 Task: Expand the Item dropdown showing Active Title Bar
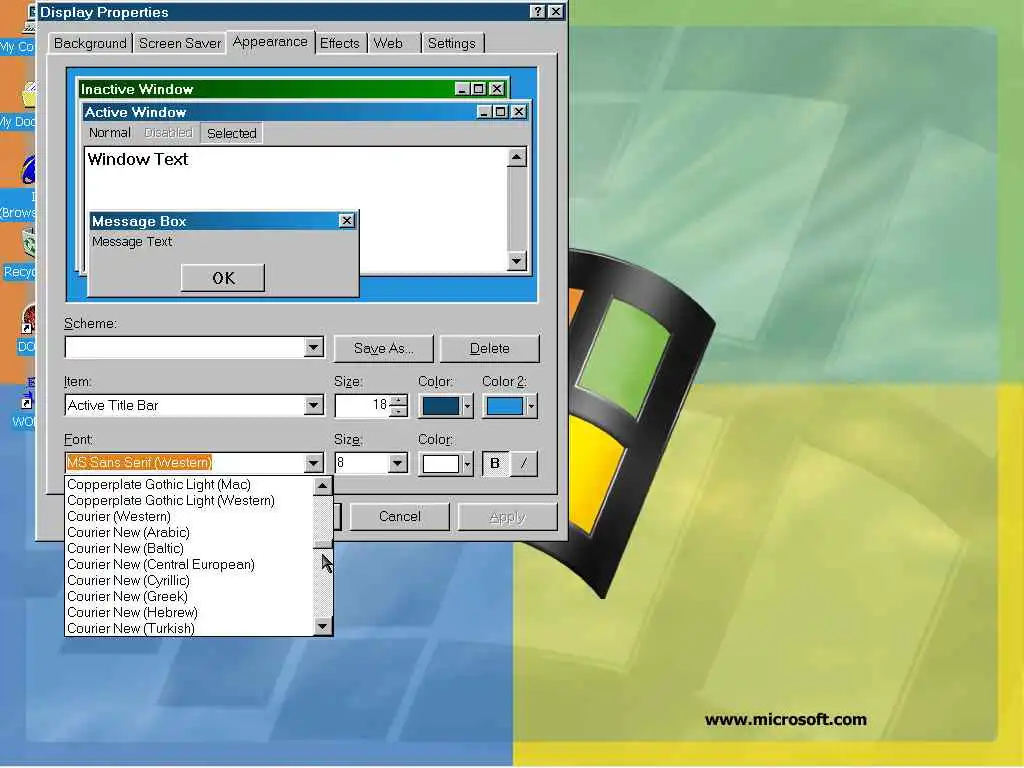[x=313, y=406]
